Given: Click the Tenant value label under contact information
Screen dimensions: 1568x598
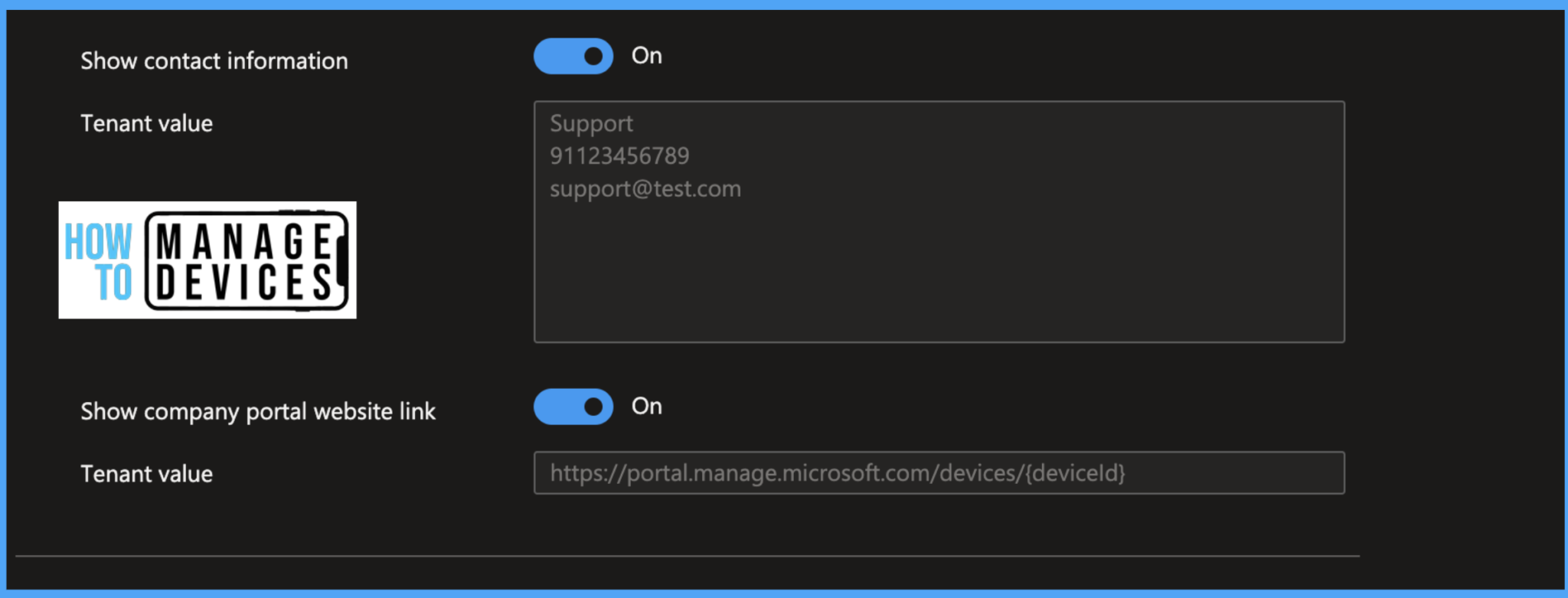Looking at the screenshot, I should pyautogui.click(x=147, y=124).
